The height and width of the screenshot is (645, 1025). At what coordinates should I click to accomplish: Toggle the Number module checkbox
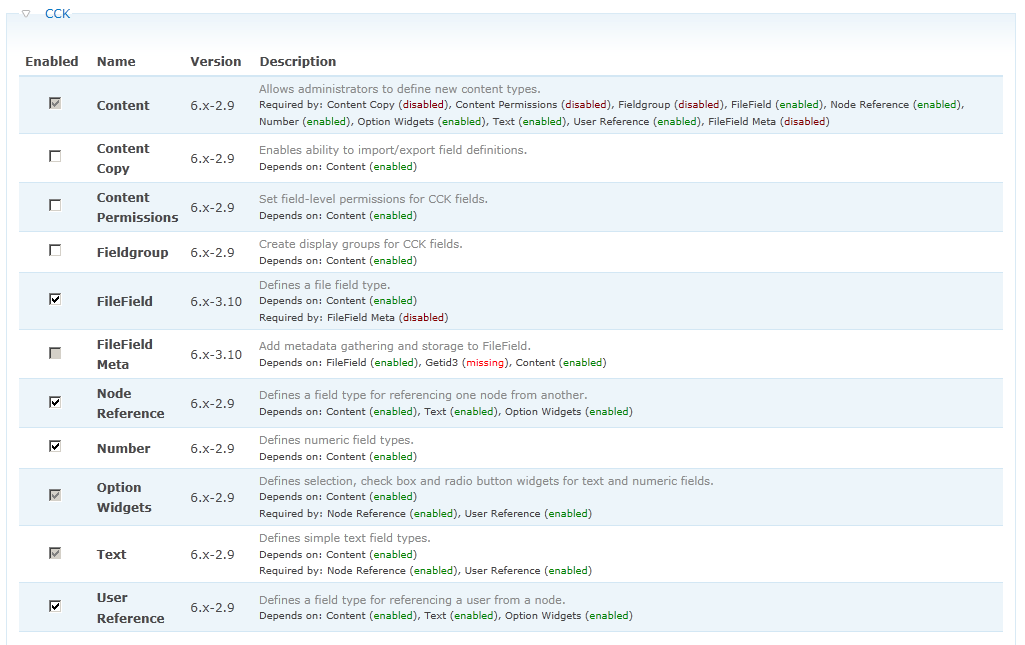click(55, 446)
